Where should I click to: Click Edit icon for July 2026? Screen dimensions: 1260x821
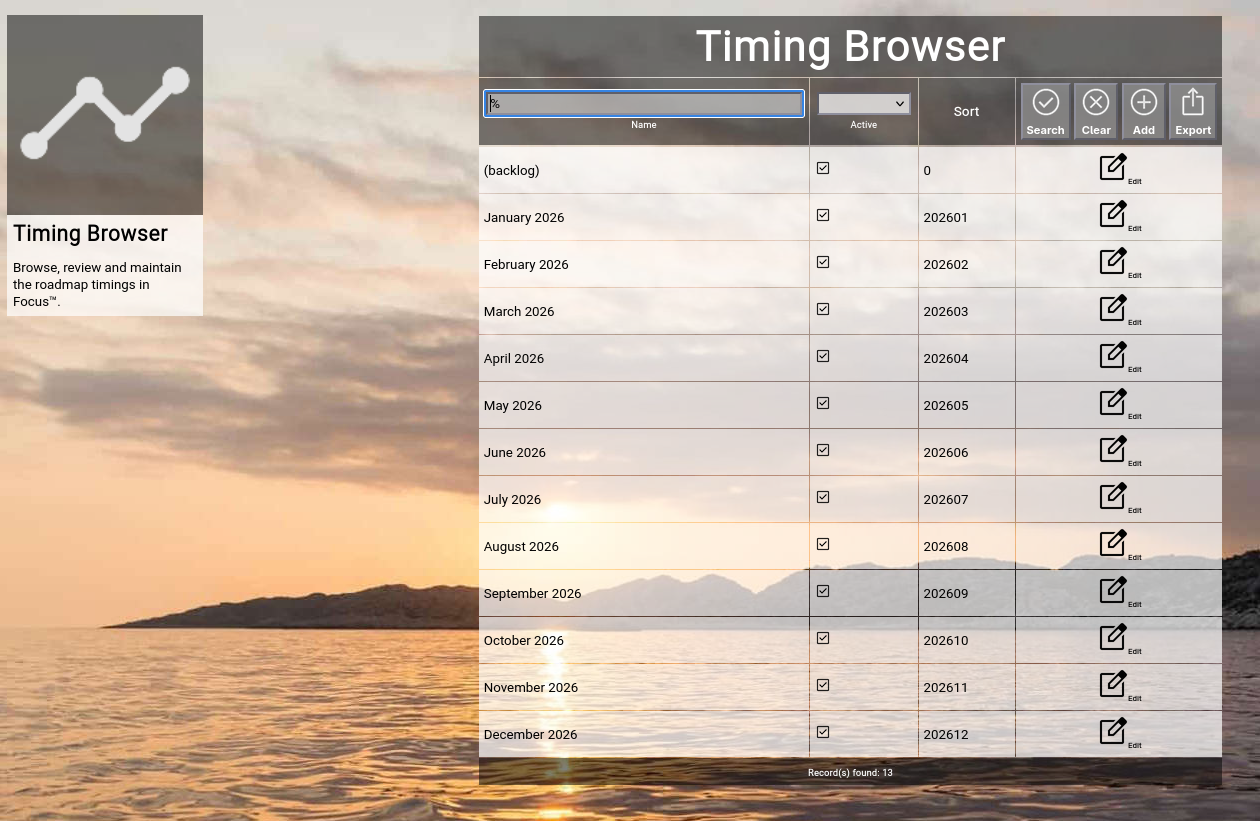tap(1113, 497)
